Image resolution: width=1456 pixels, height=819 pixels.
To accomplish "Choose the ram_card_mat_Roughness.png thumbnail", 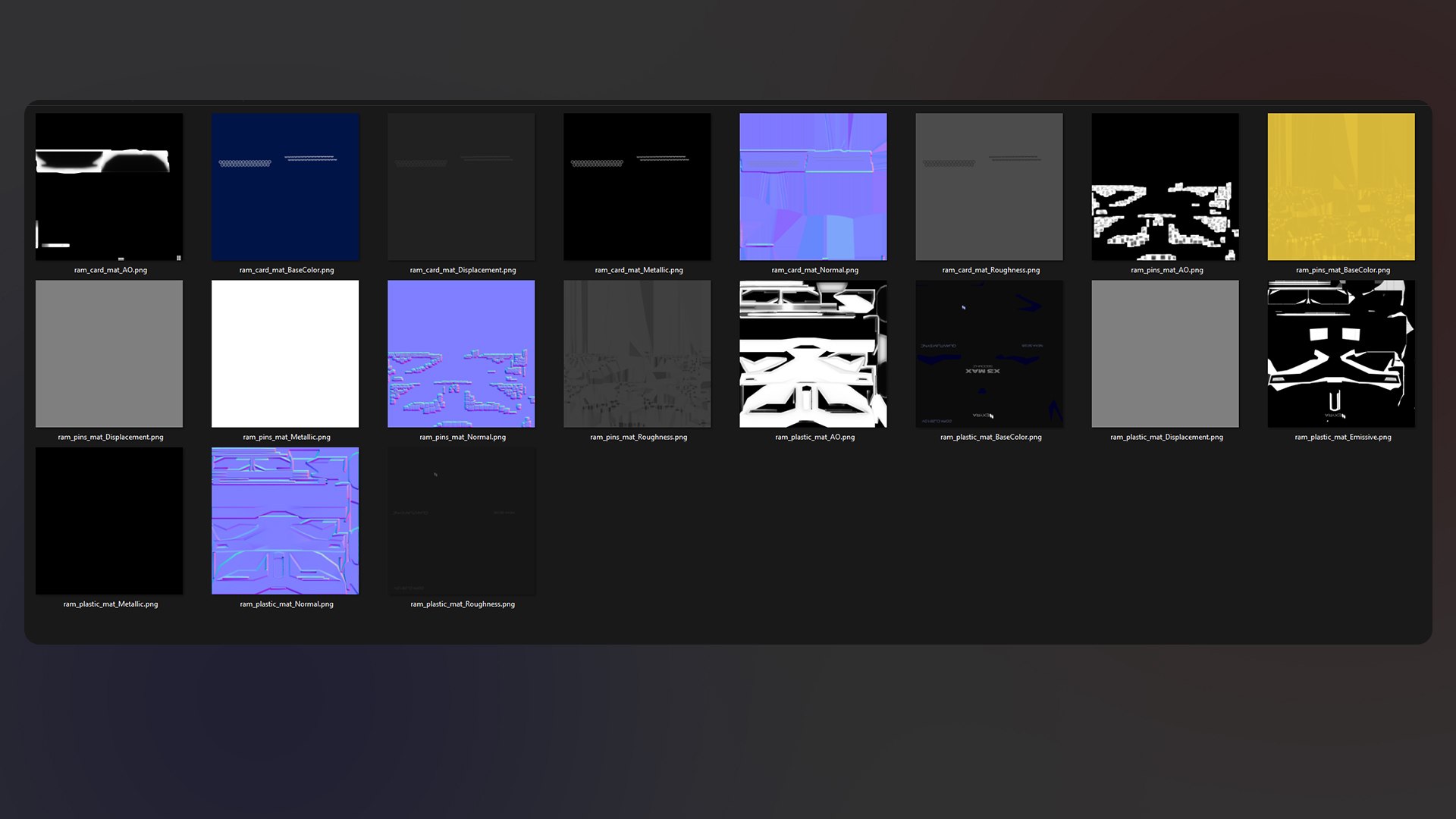I will (x=989, y=187).
